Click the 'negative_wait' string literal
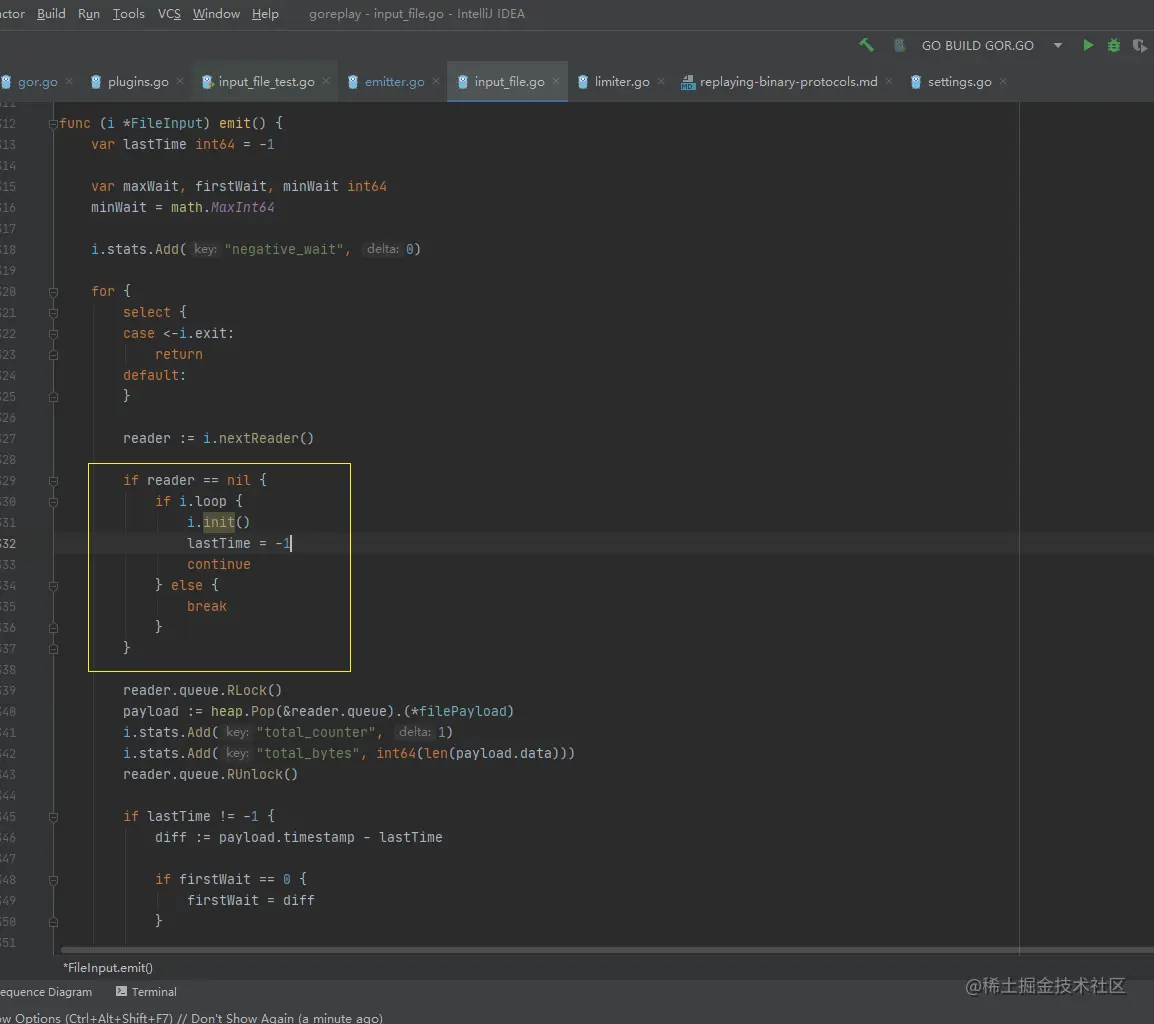1154x1024 pixels. (x=283, y=249)
